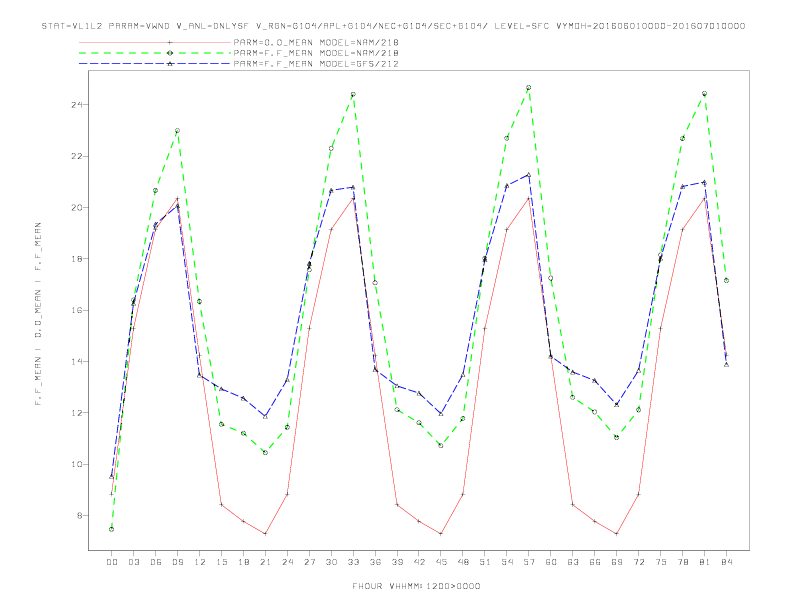
Task: Click x-axis tick label 57
Action: pos(529,562)
